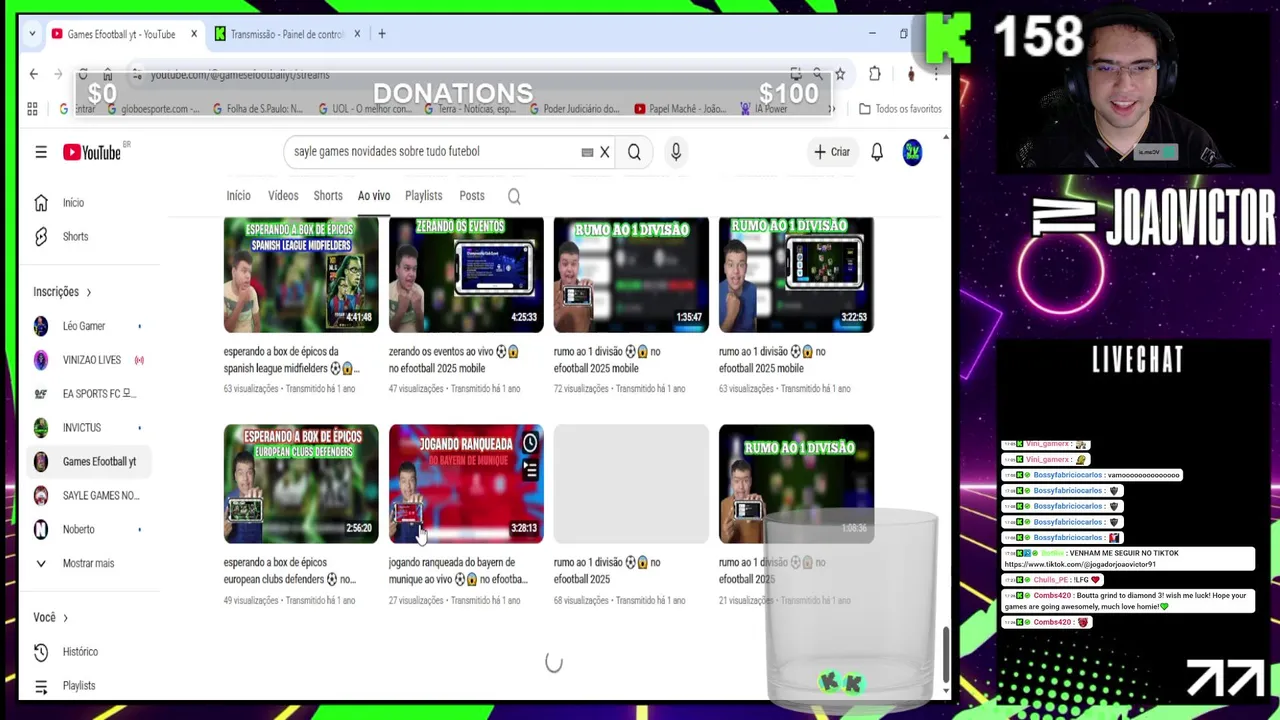Close the Games Efootball yt tab
Viewport: 1280px width, 720px height.
pos(194,34)
